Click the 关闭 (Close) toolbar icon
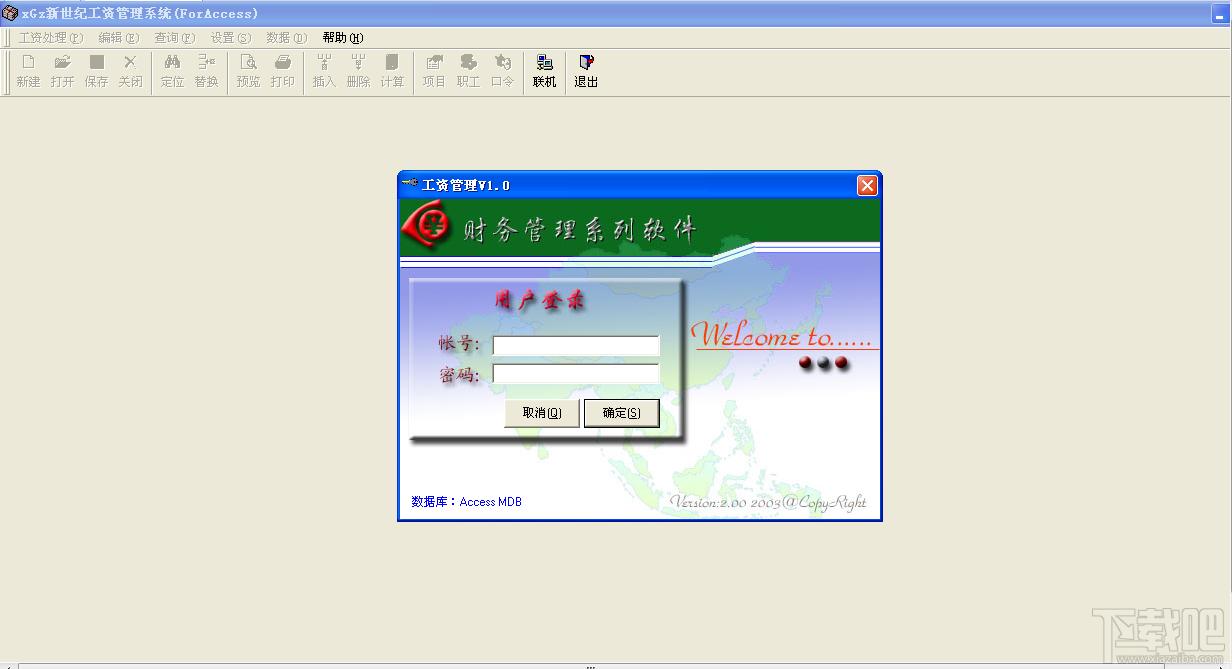Screen dimensions: 1232x669 (x=130, y=71)
